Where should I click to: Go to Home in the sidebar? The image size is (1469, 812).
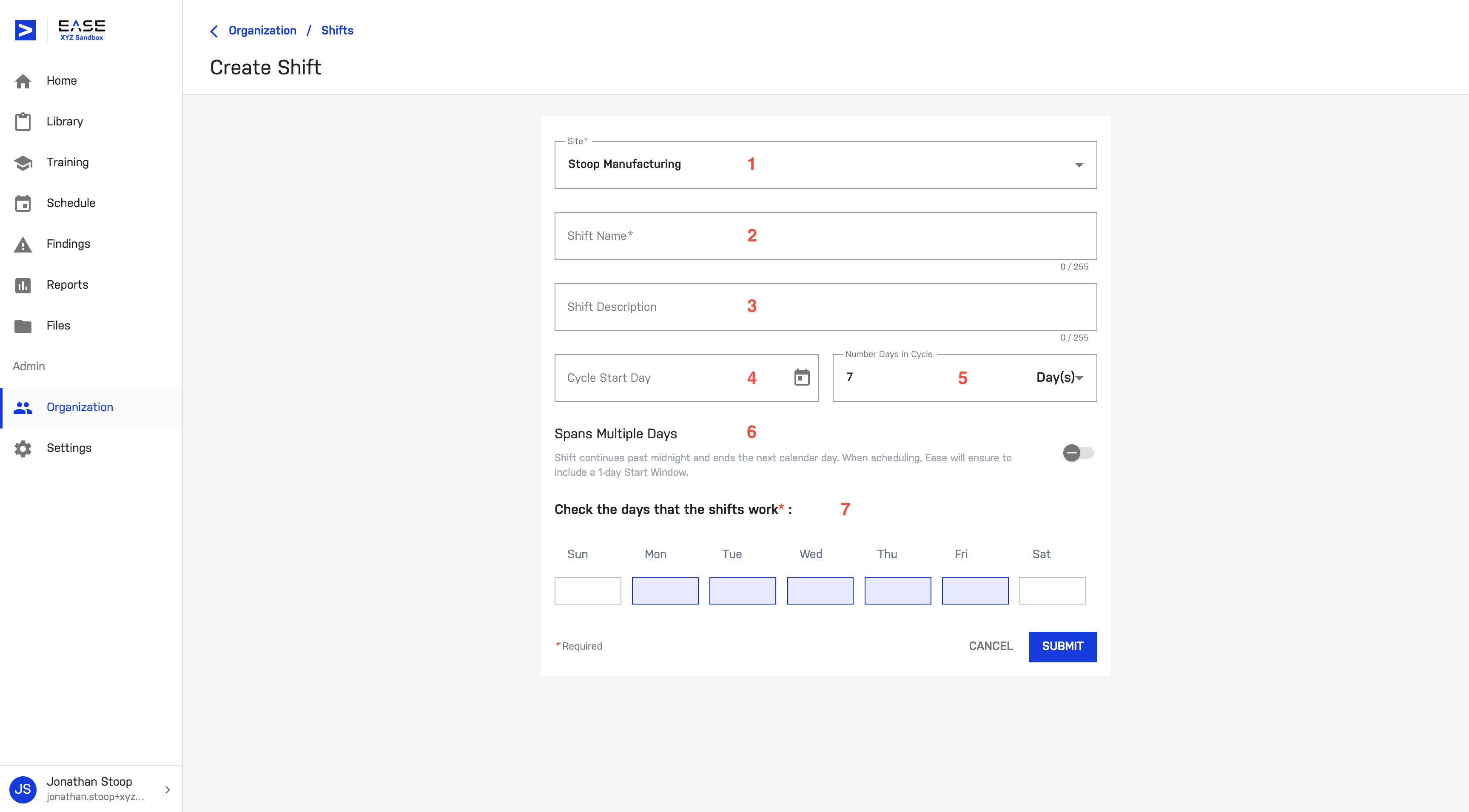click(91, 81)
